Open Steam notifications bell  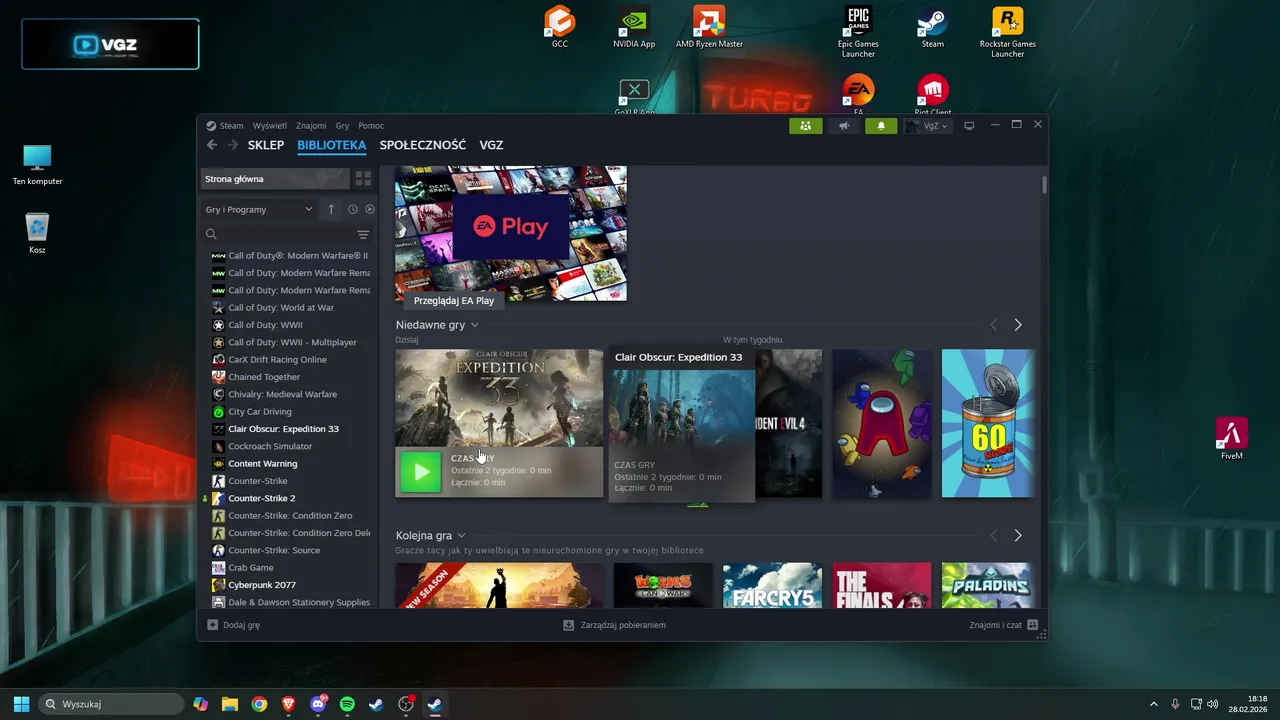point(881,126)
